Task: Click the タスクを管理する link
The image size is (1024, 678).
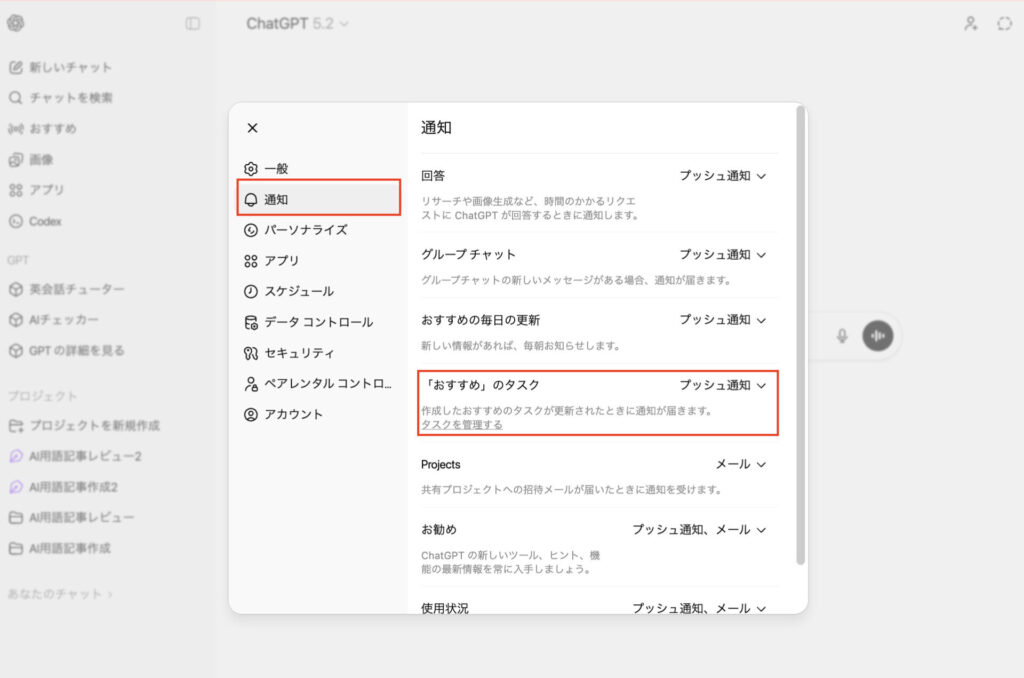Action: click(462, 424)
